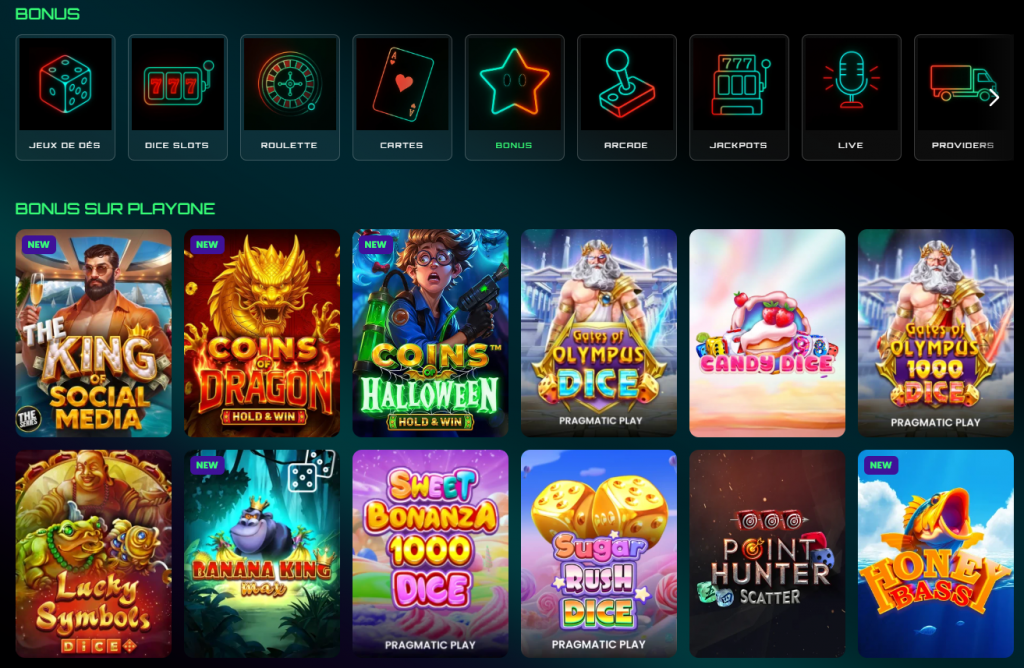The width and height of the screenshot is (1024, 668).
Task: Show the next categories with the right arrow
Action: (x=994, y=98)
